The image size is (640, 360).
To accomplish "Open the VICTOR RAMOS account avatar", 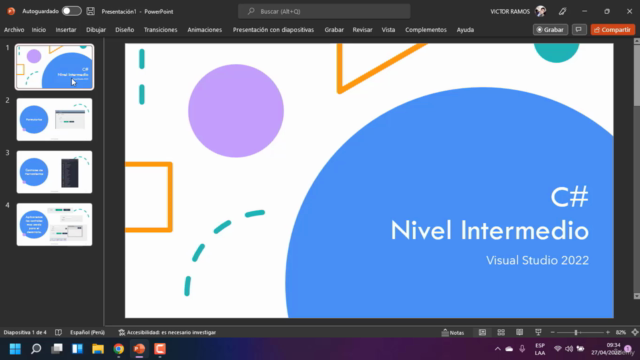I will click(541, 11).
